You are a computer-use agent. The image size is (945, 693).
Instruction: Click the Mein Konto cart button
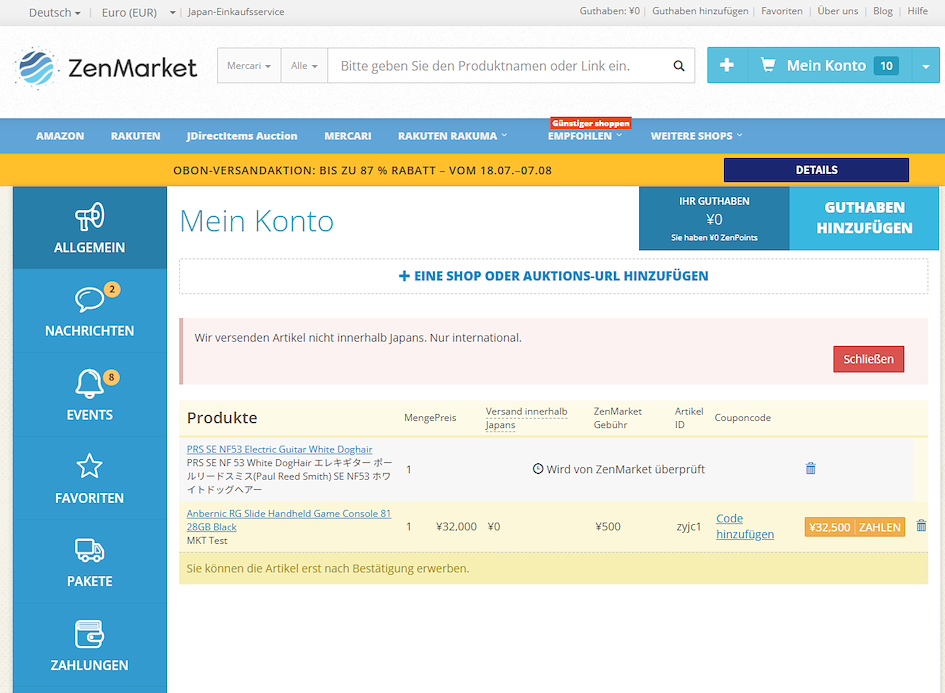(830, 65)
